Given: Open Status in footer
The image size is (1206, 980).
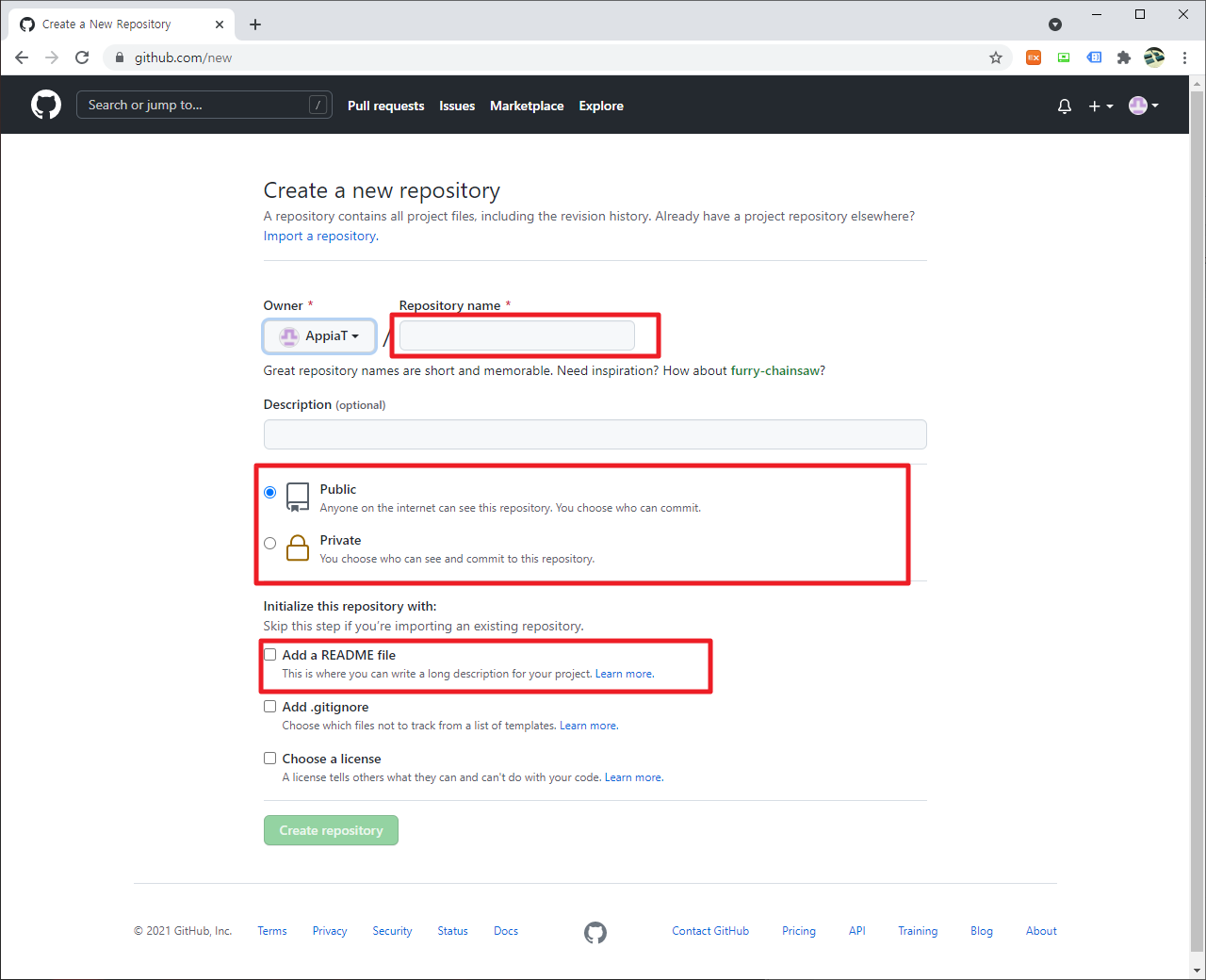Looking at the screenshot, I should click(x=452, y=931).
